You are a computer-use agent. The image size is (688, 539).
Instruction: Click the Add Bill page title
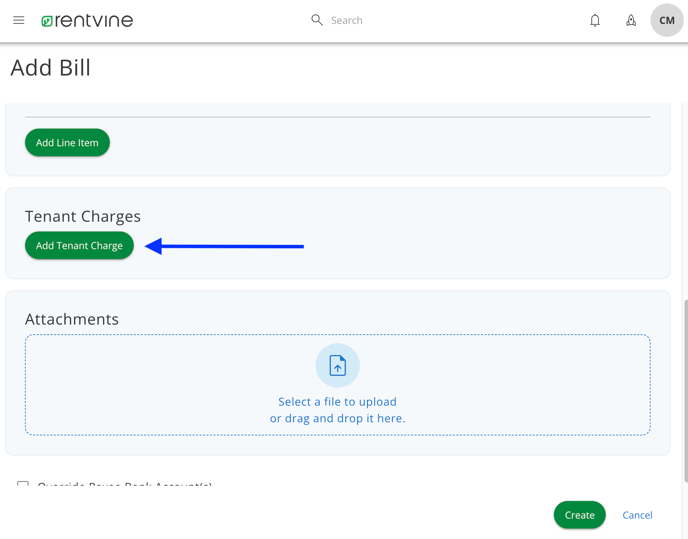51,68
